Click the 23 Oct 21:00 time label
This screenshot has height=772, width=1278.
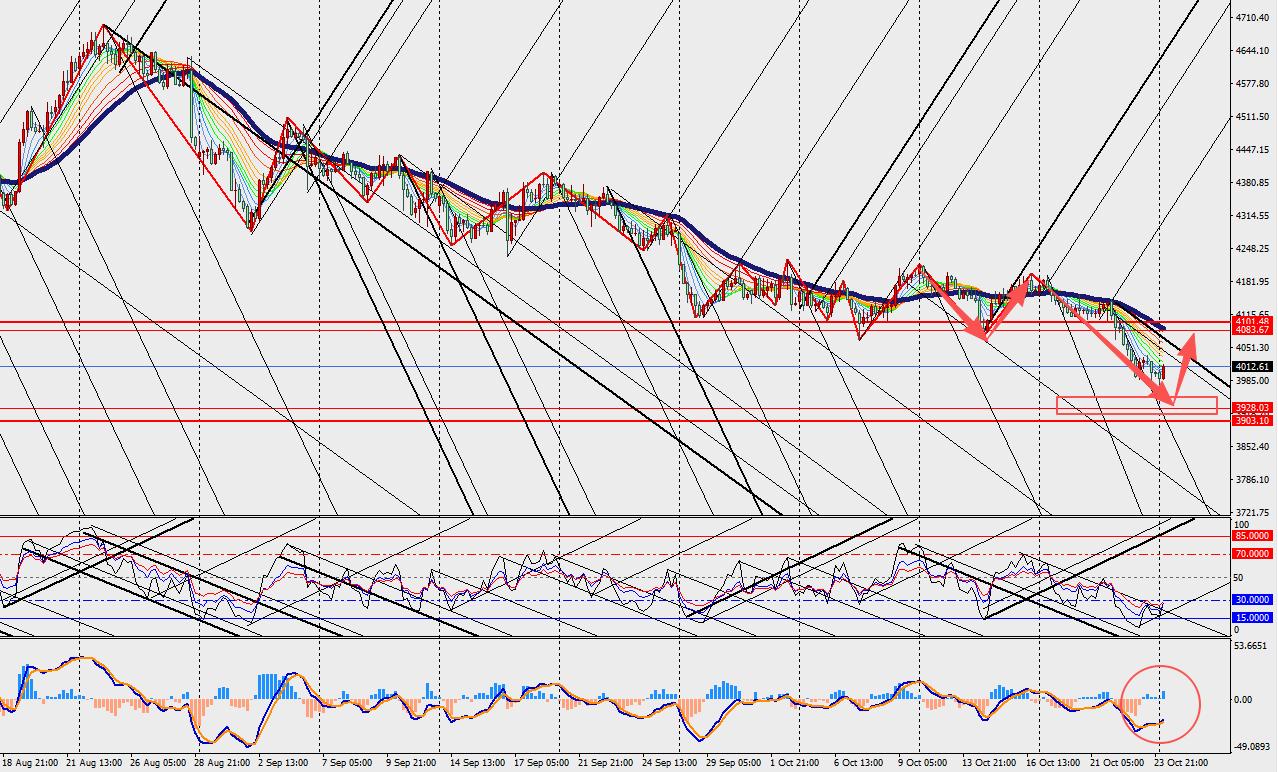click(x=1181, y=763)
